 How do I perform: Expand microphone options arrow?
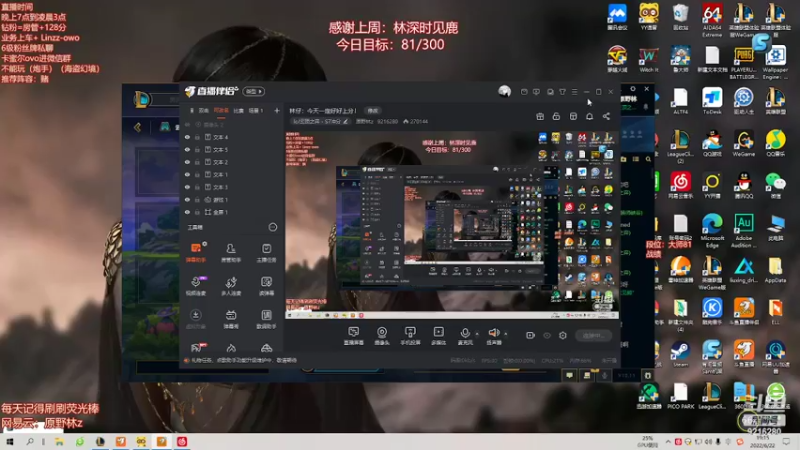pyautogui.click(x=477, y=334)
